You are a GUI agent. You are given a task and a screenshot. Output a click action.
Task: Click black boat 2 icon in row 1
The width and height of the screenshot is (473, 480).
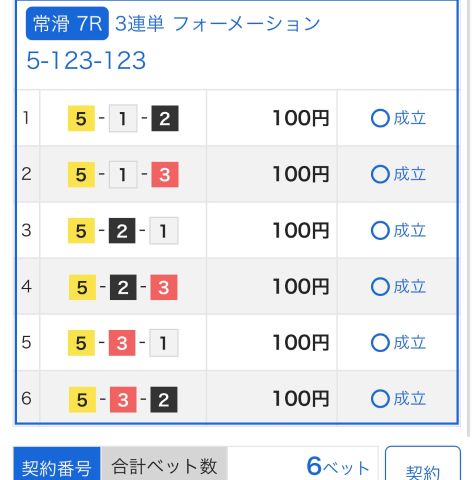pyautogui.click(x=165, y=118)
